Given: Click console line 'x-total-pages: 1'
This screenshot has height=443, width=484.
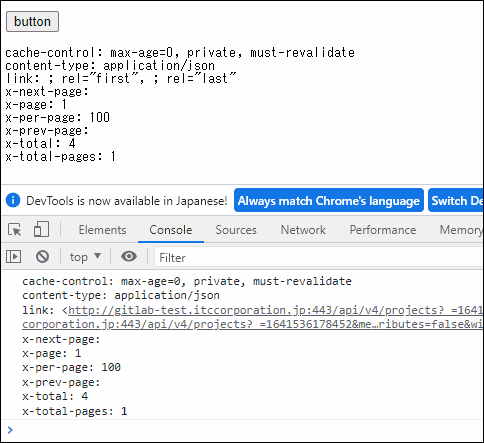Looking at the screenshot, I should (75, 411).
